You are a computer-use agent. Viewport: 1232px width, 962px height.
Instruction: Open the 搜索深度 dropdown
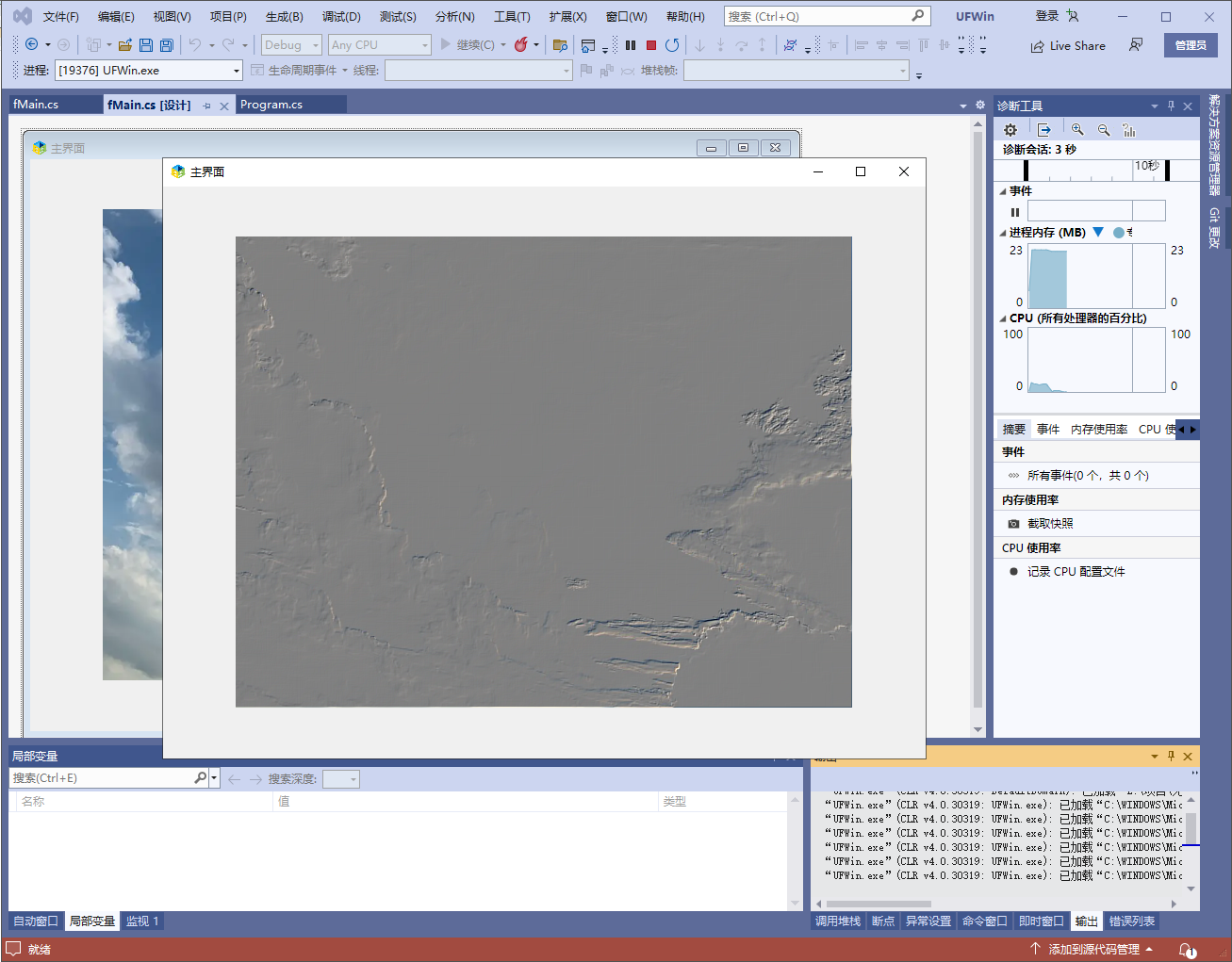(340, 779)
